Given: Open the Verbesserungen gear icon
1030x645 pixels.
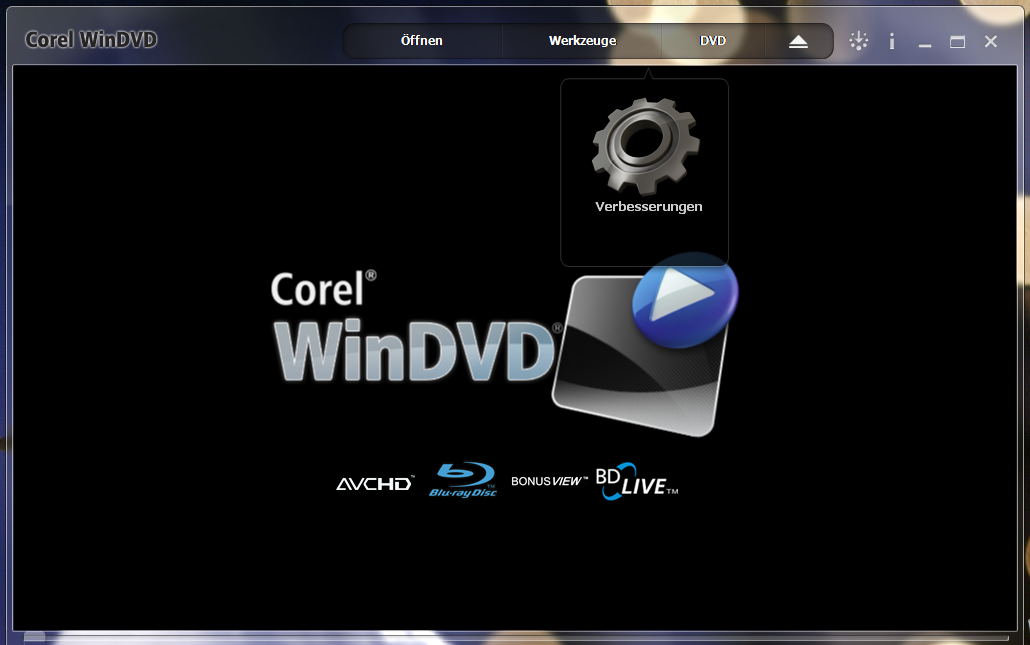Looking at the screenshot, I should tap(645, 146).
